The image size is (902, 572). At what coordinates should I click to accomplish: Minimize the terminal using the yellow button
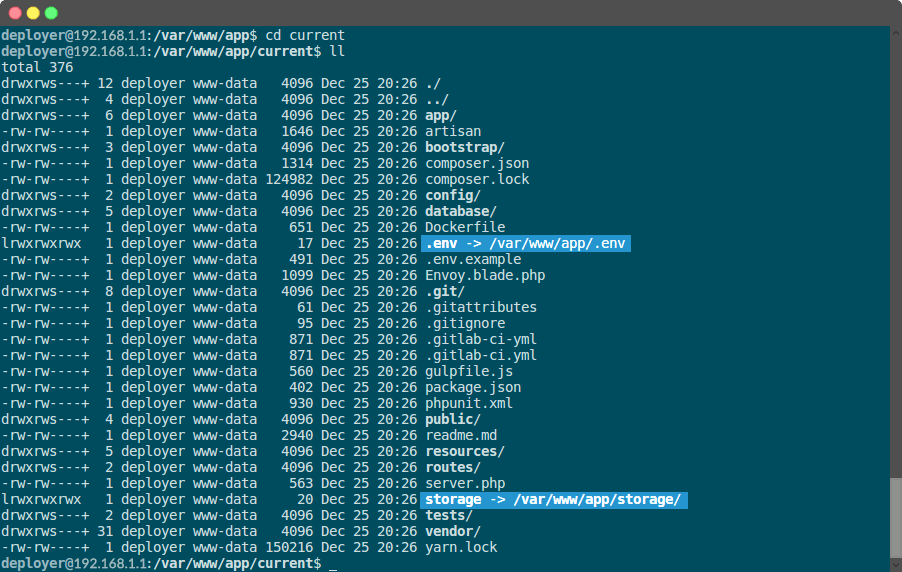(x=33, y=13)
